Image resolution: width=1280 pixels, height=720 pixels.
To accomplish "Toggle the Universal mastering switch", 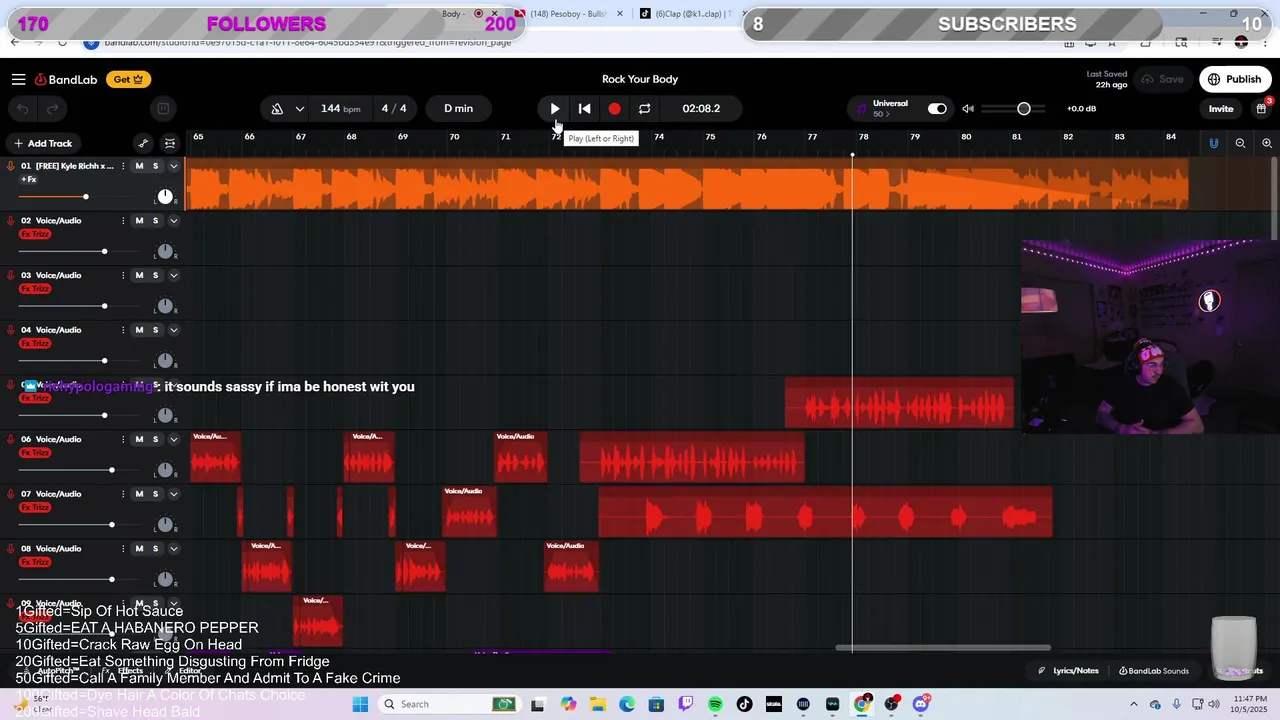I will click(x=937, y=108).
